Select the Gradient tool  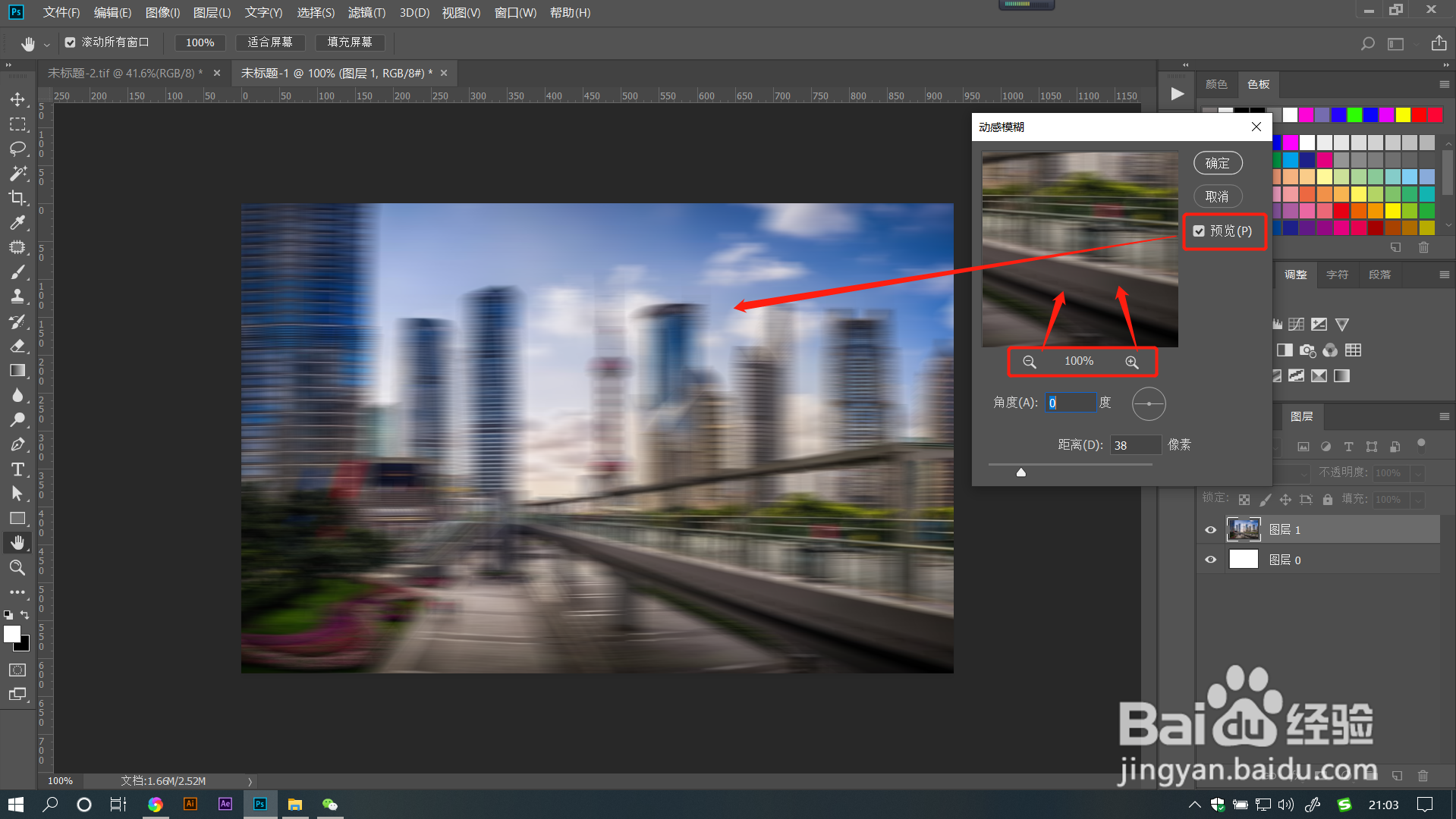pyautogui.click(x=17, y=370)
